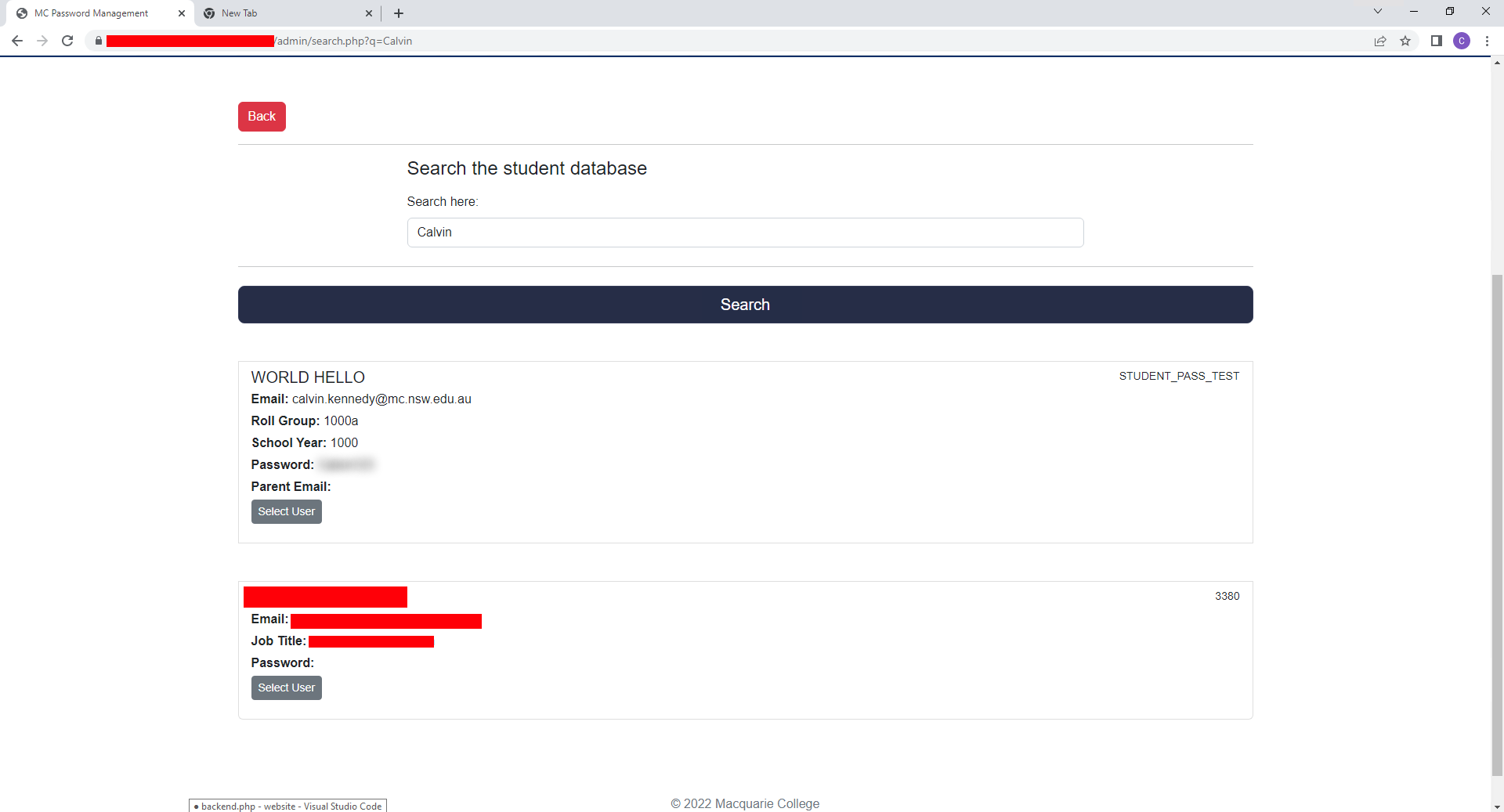Viewport: 1504px width, 812px height.
Task: Reload the page with the refresh icon
Action: pos(67,41)
